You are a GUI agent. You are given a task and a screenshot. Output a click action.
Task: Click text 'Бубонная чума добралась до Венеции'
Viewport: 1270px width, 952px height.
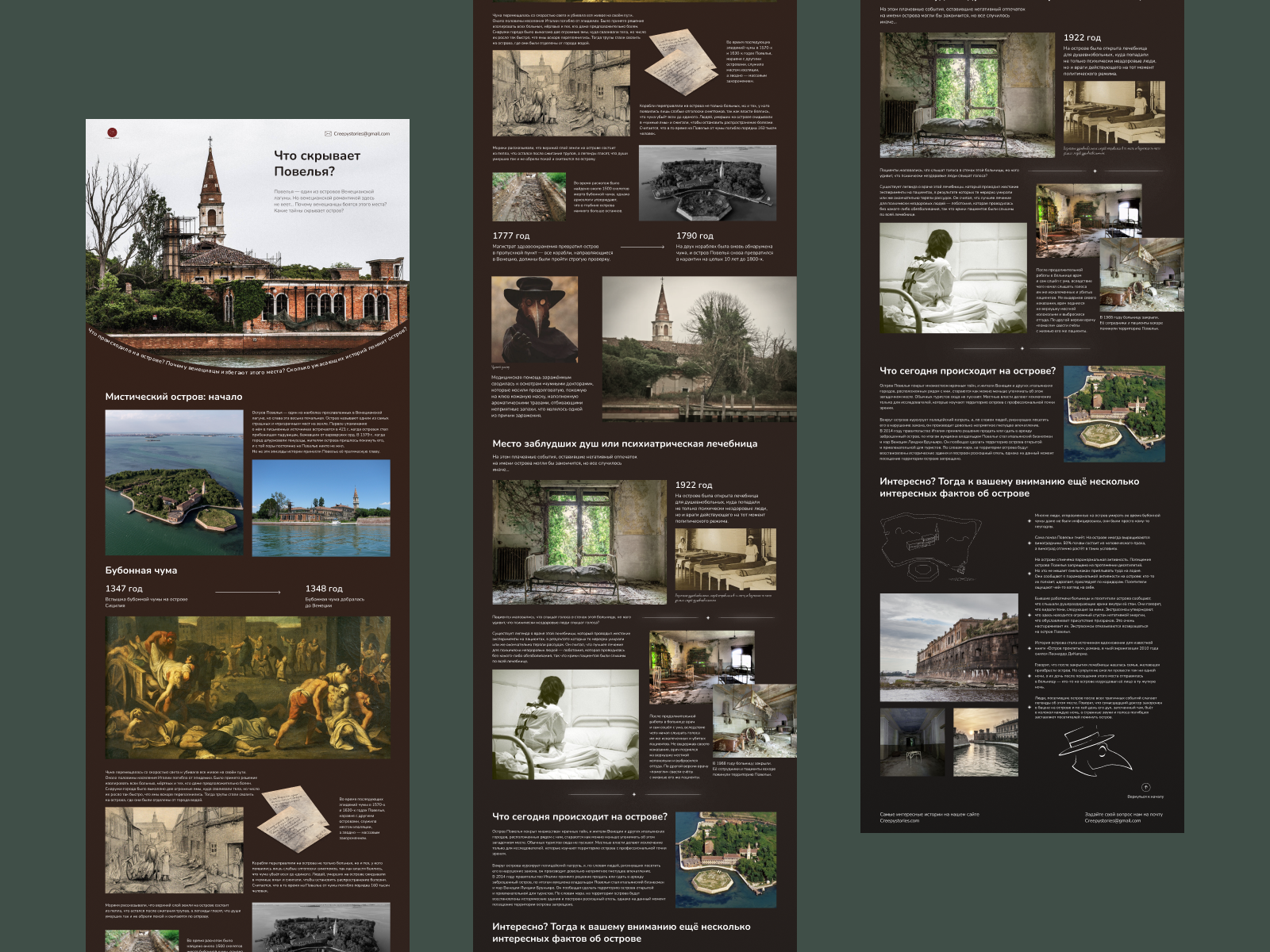pos(335,602)
